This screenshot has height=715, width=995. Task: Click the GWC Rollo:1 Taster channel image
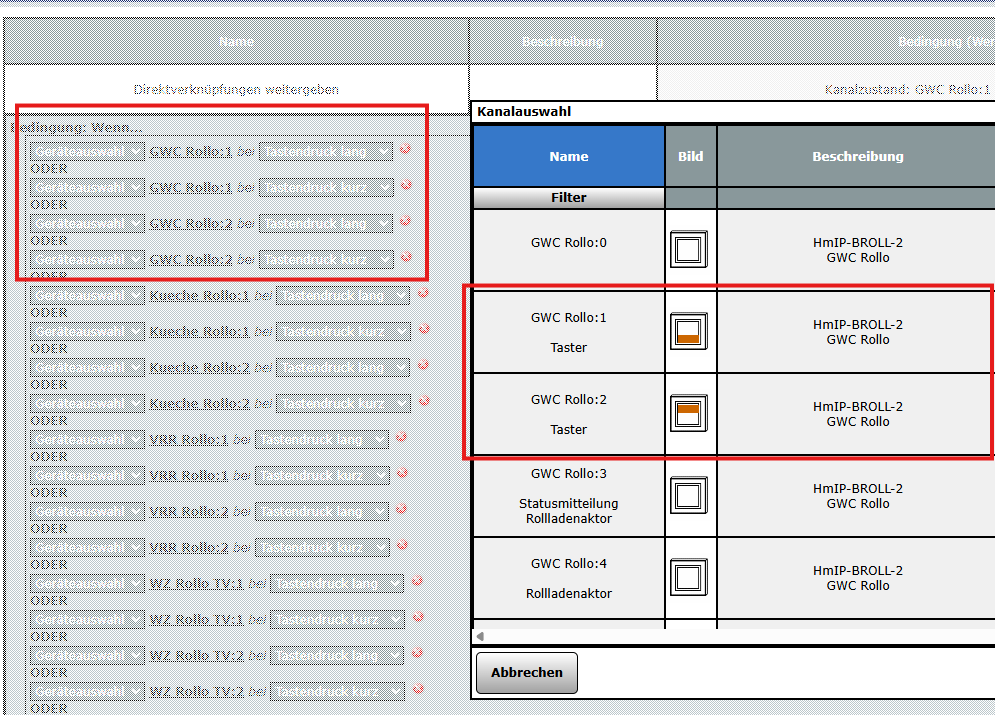pos(688,332)
